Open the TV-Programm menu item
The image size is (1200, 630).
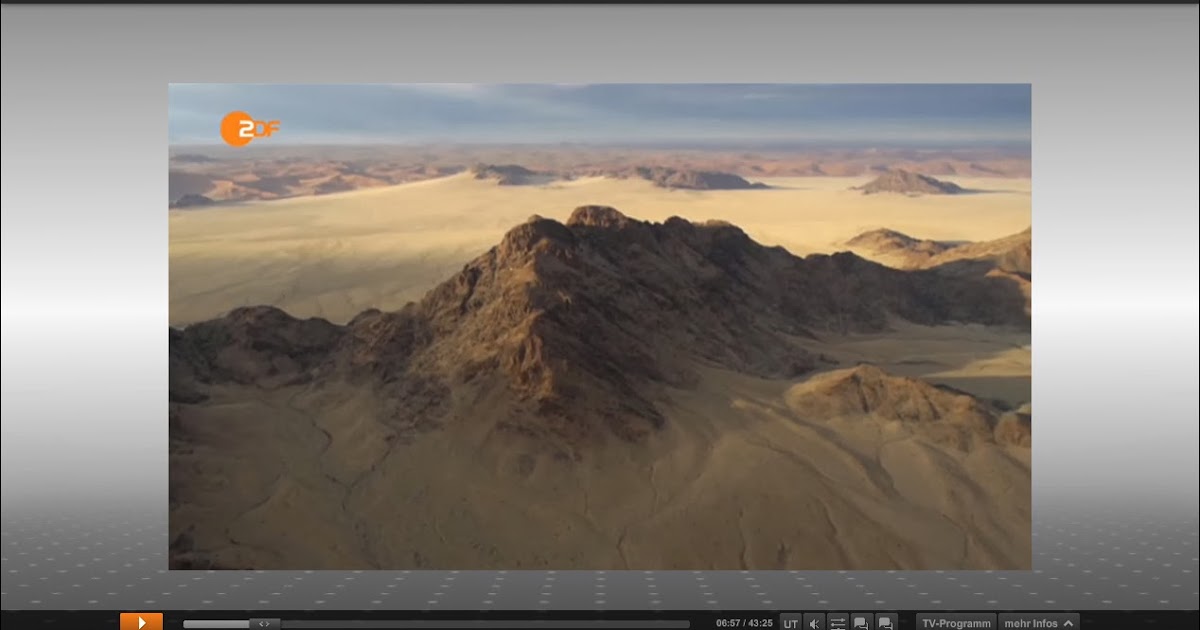pyautogui.click(x=955, y=622)
